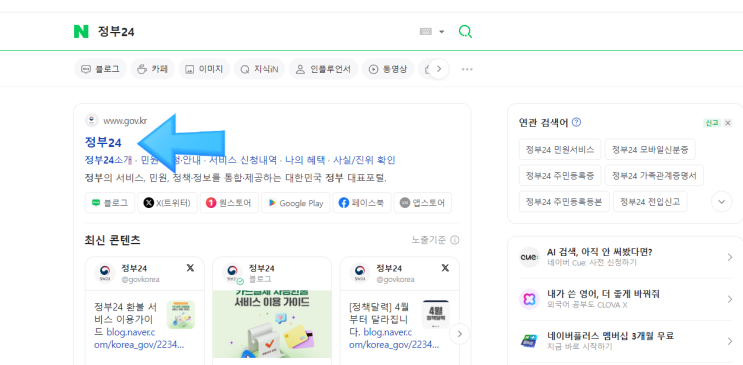Click chevron next to CLOVA X banner
This screenshot has height=365, width=743.
click(x=730, y=299)
